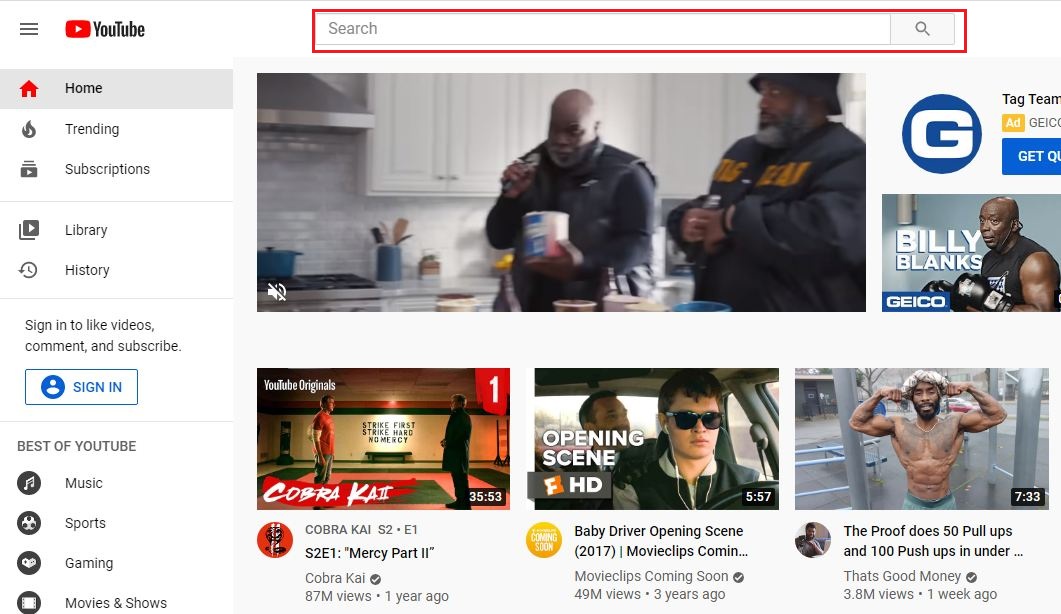Image resolution: width=1061 pixels, height=614 pixels.
Task: Click the Subscriptions stack icon
Action: pos(28,169)
